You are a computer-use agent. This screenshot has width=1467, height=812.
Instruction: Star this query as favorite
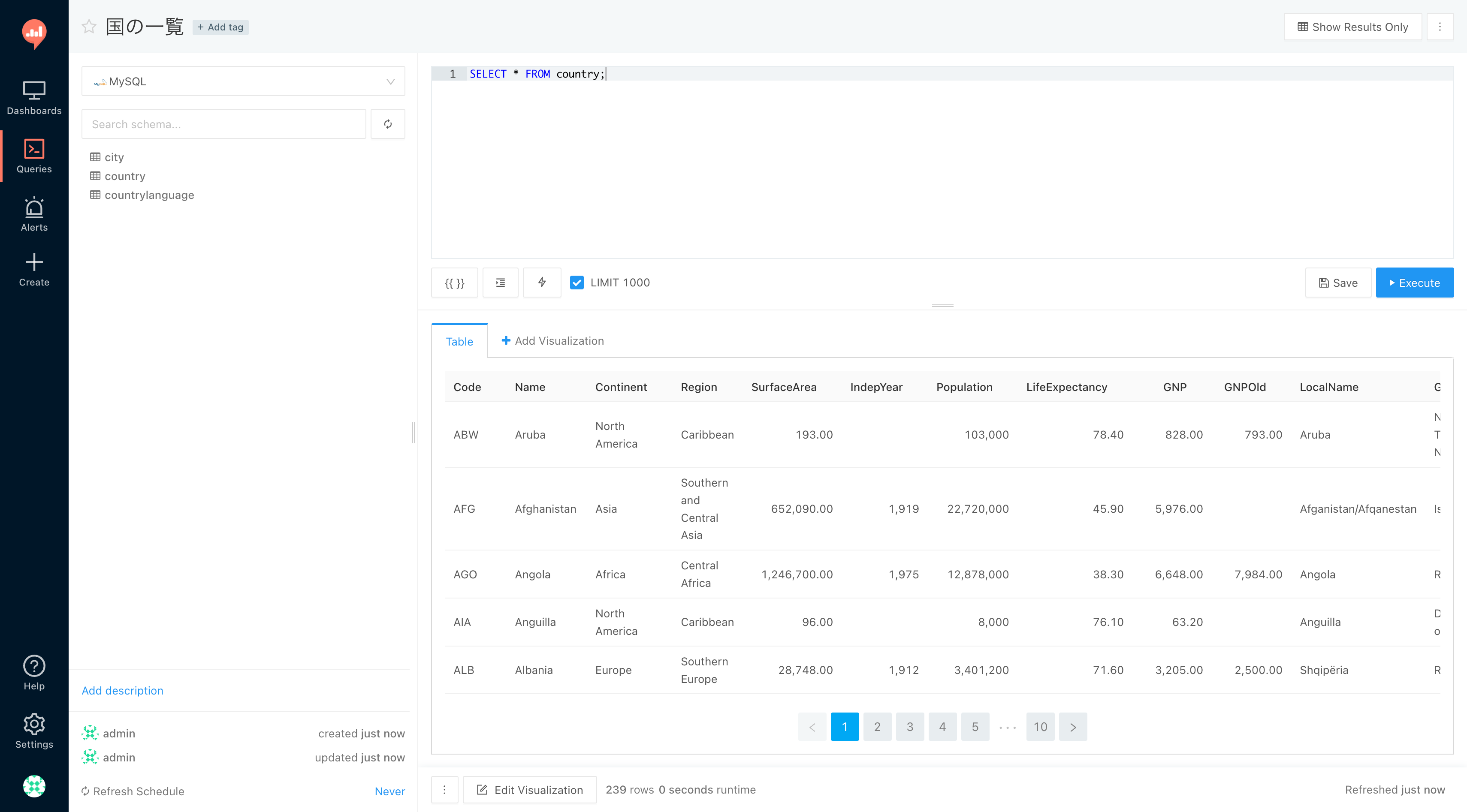pyautogui.click(x=89, y=27)
